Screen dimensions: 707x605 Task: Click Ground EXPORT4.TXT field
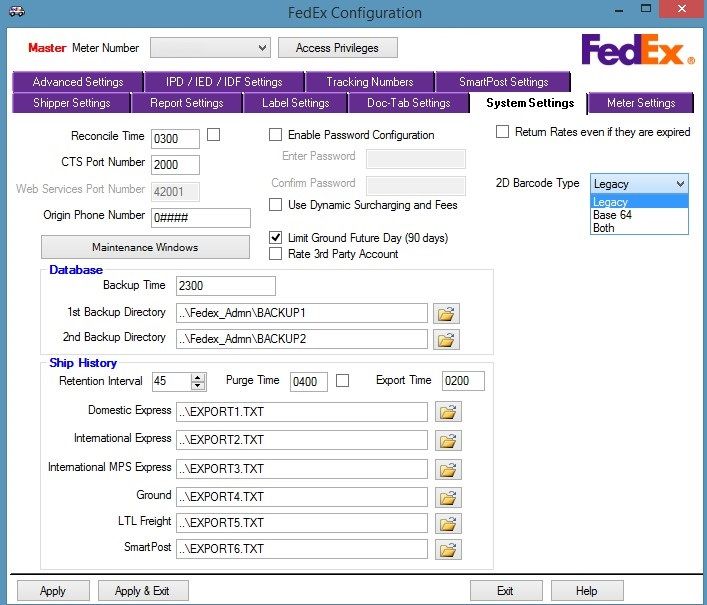302,496
